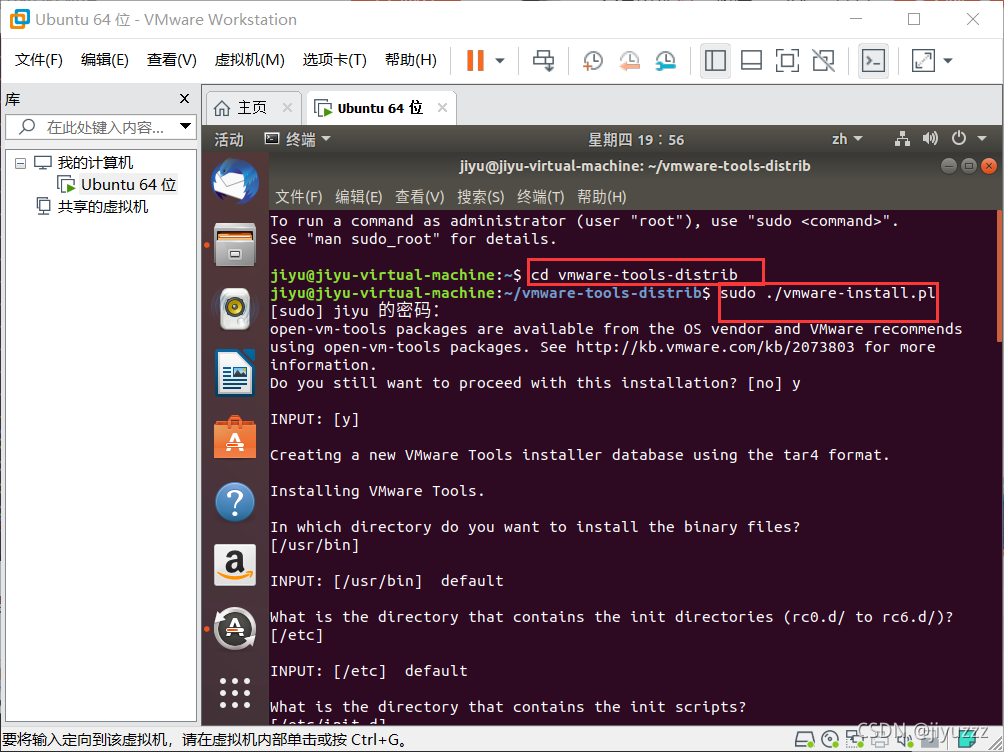The width and height of the screenshot is (1004, 752).
Task: Launch Thunderbird mail from dock
Action: point(235,181)
